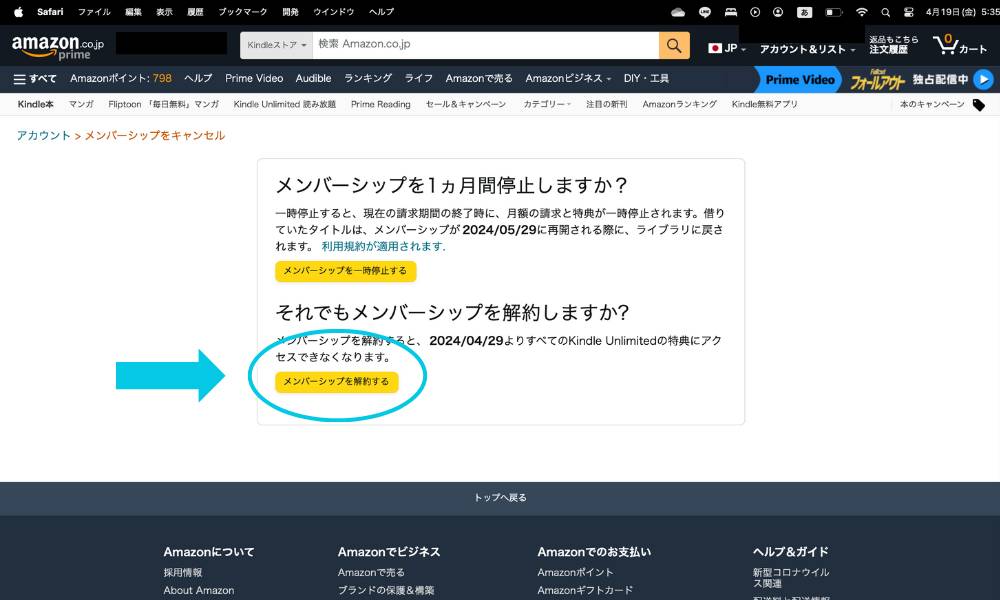Click the chat bubble menu bar icon
Viewport: 1000px width, 600px height.
705,12
